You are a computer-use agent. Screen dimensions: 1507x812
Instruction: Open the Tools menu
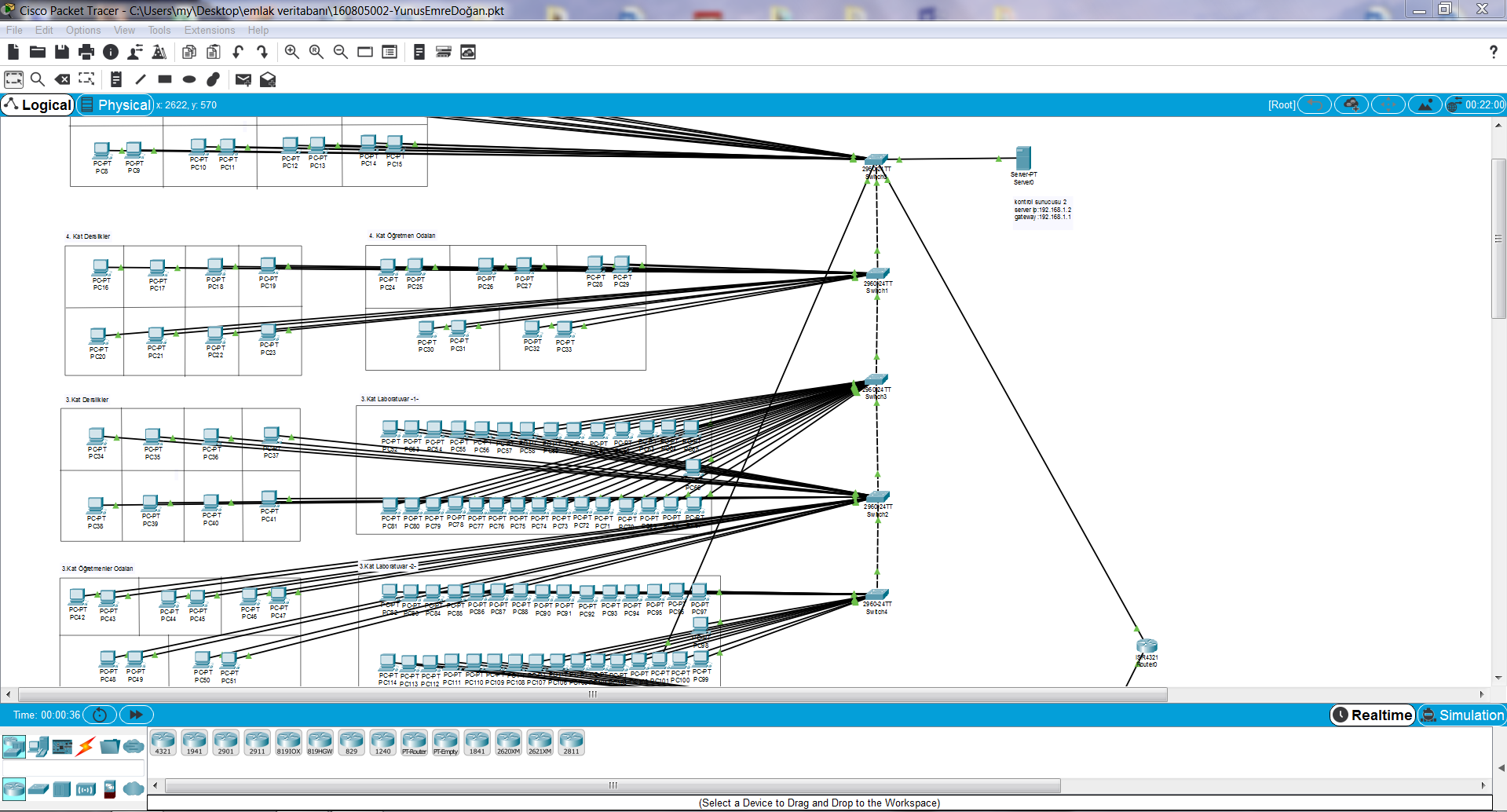159,30
